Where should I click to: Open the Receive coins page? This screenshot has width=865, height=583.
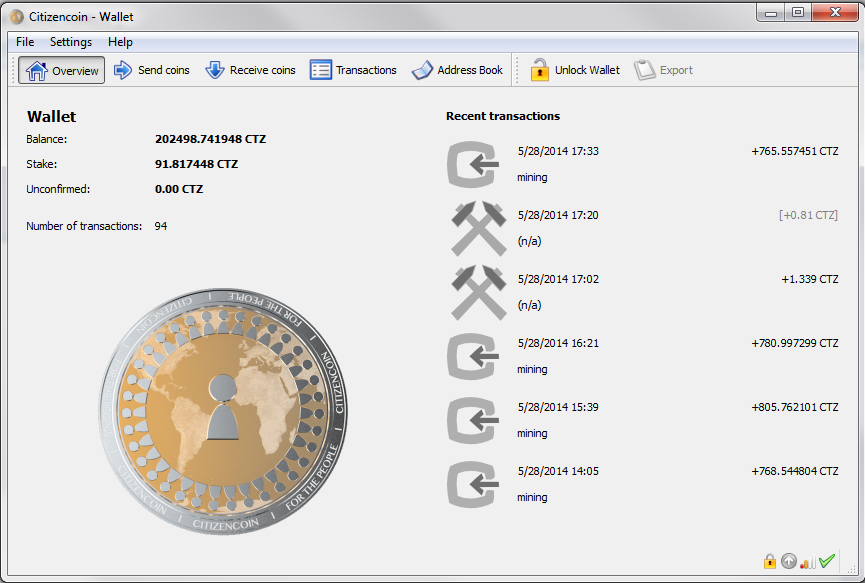[x=250, y=70]
